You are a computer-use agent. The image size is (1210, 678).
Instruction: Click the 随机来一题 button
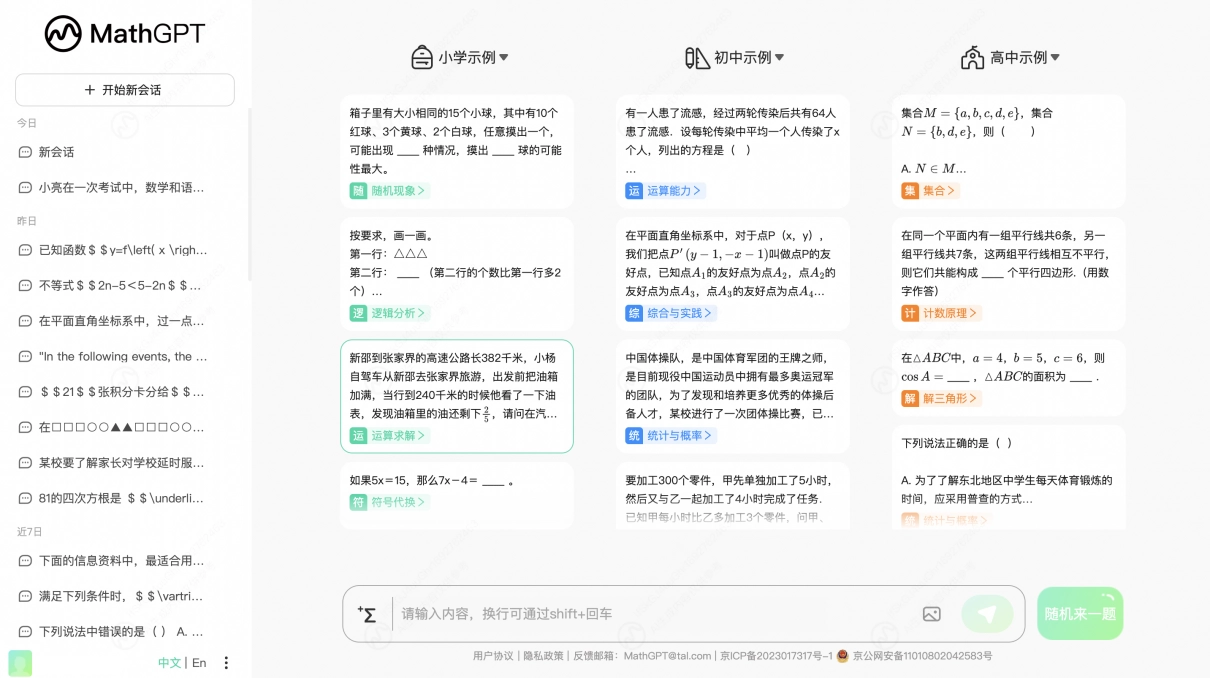click(x=1079, y=614)
